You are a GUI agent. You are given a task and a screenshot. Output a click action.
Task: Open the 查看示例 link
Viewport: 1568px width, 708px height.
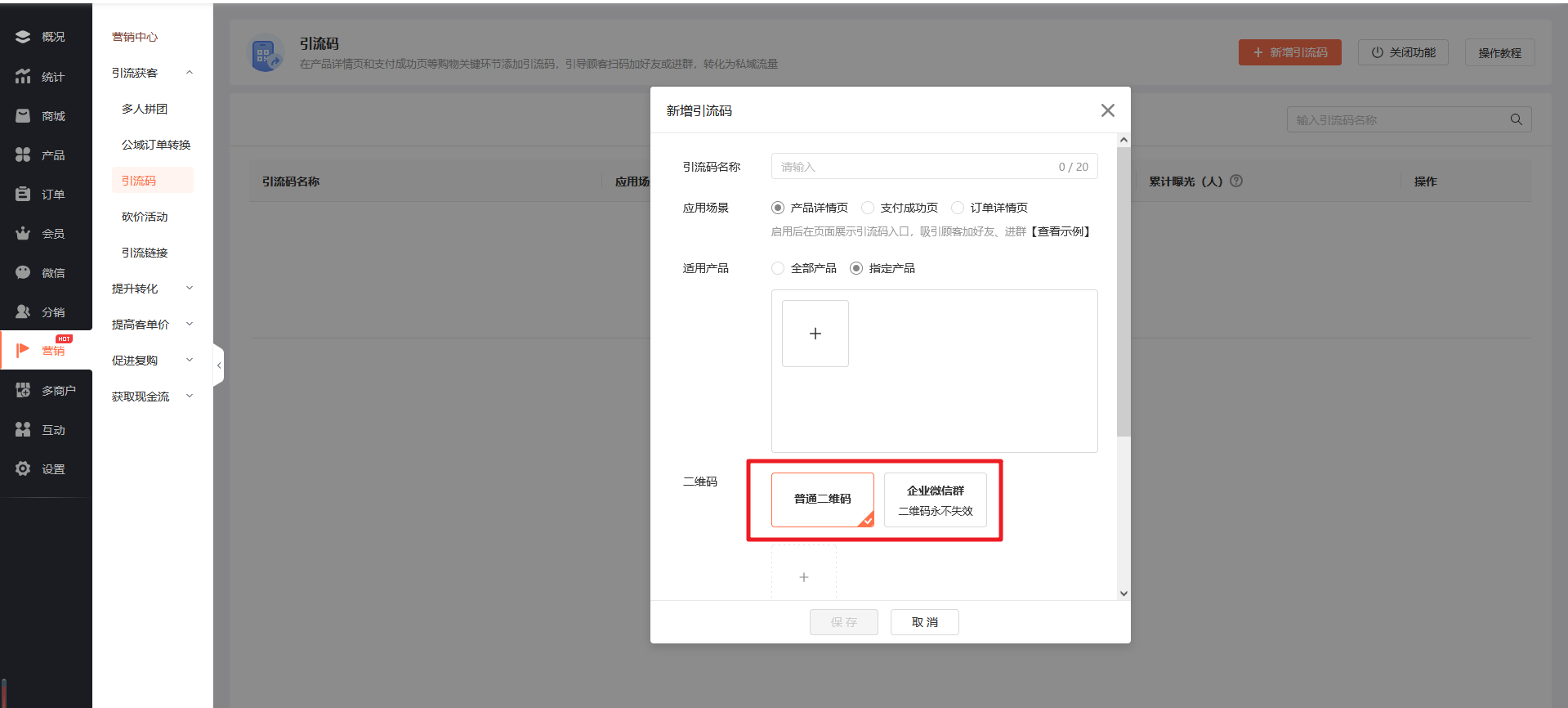(1061, 231)
